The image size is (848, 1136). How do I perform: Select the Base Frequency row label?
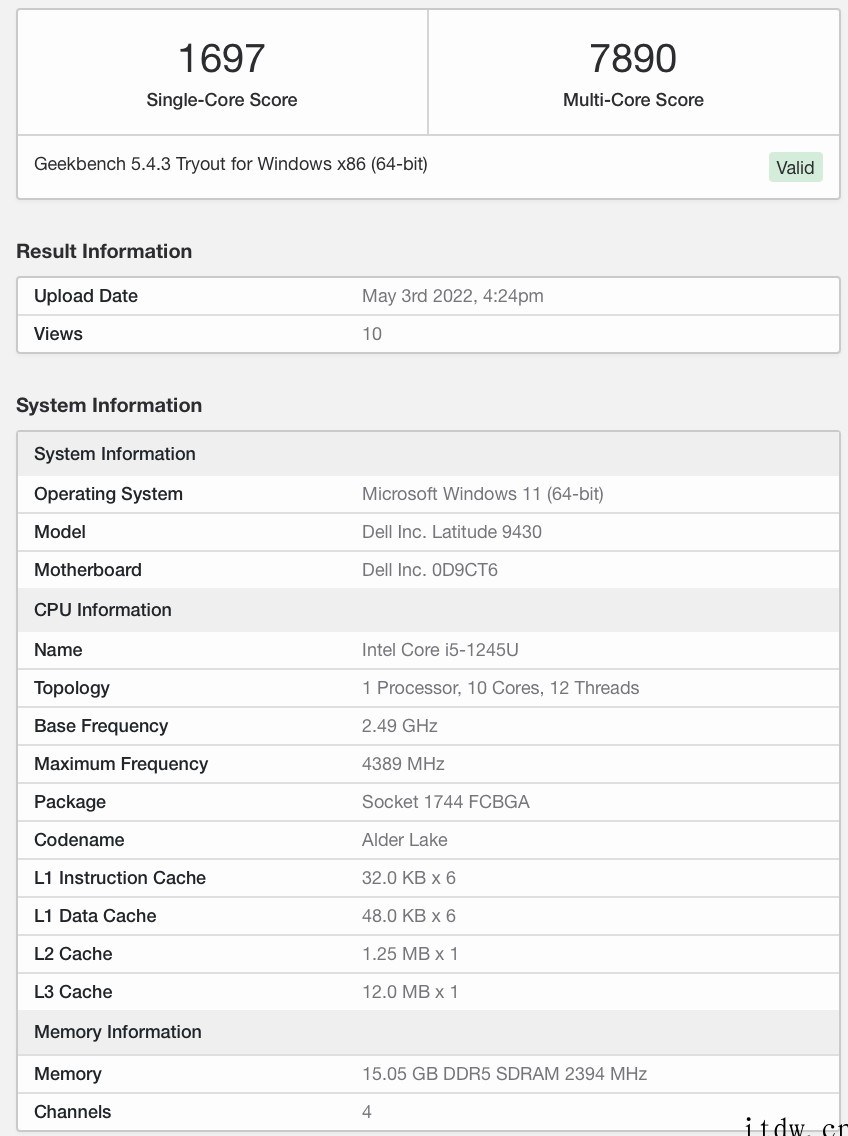[x=101, y=726]
